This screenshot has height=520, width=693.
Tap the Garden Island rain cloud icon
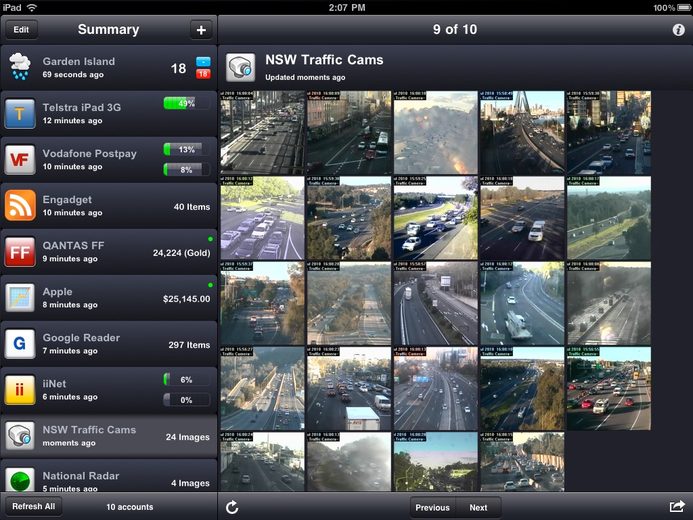tap(20, 67)
